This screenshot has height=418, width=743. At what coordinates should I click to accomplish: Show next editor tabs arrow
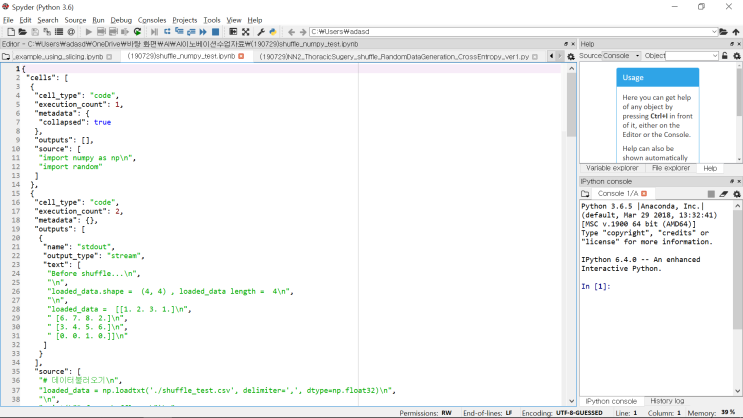(559, 56)
